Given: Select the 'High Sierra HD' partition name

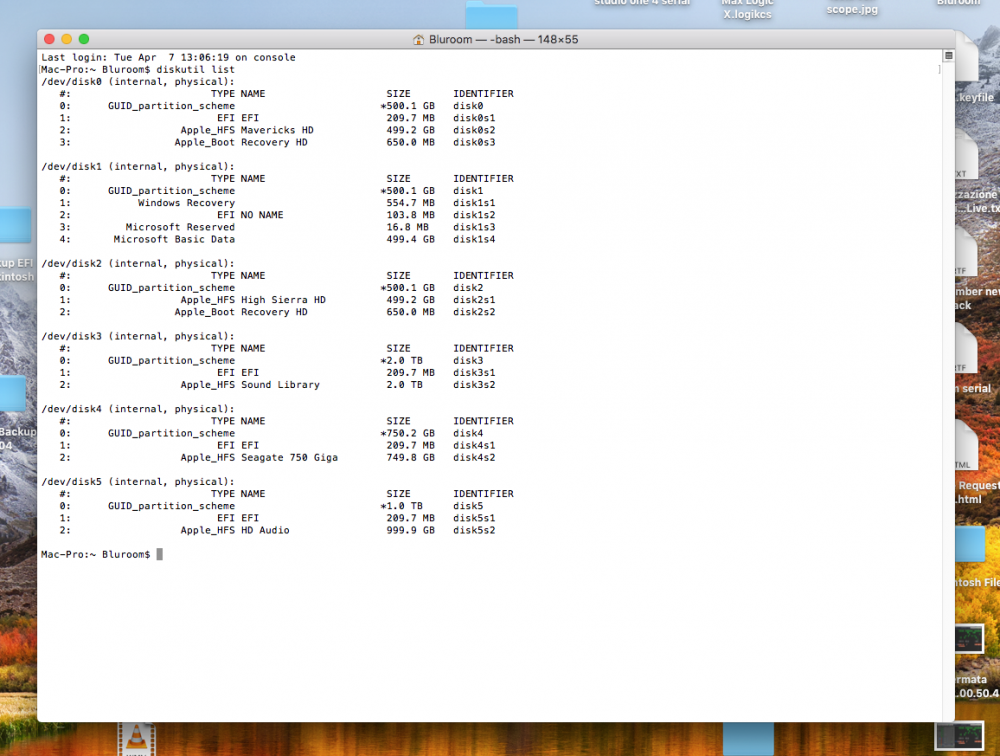Looking at the screenshot, I should tap(283, 300).
